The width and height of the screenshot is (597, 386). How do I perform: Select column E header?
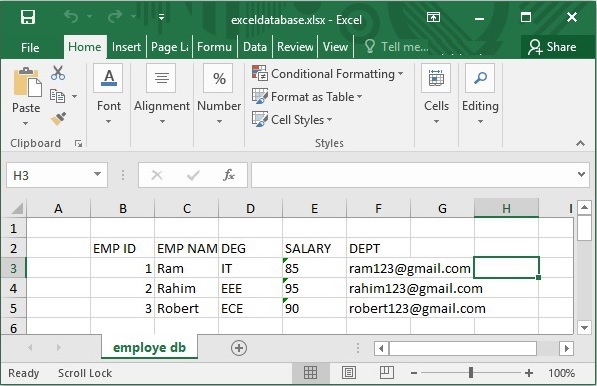[x=314, y=208]
